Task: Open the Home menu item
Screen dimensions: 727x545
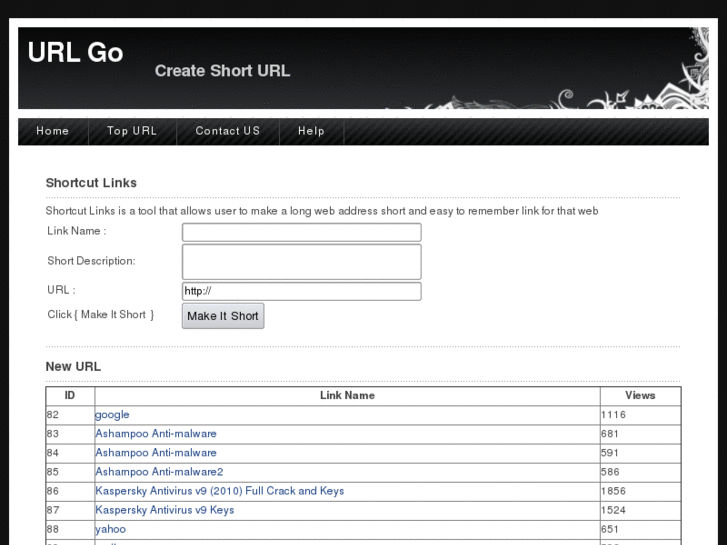Action: [x=52, y=131]
